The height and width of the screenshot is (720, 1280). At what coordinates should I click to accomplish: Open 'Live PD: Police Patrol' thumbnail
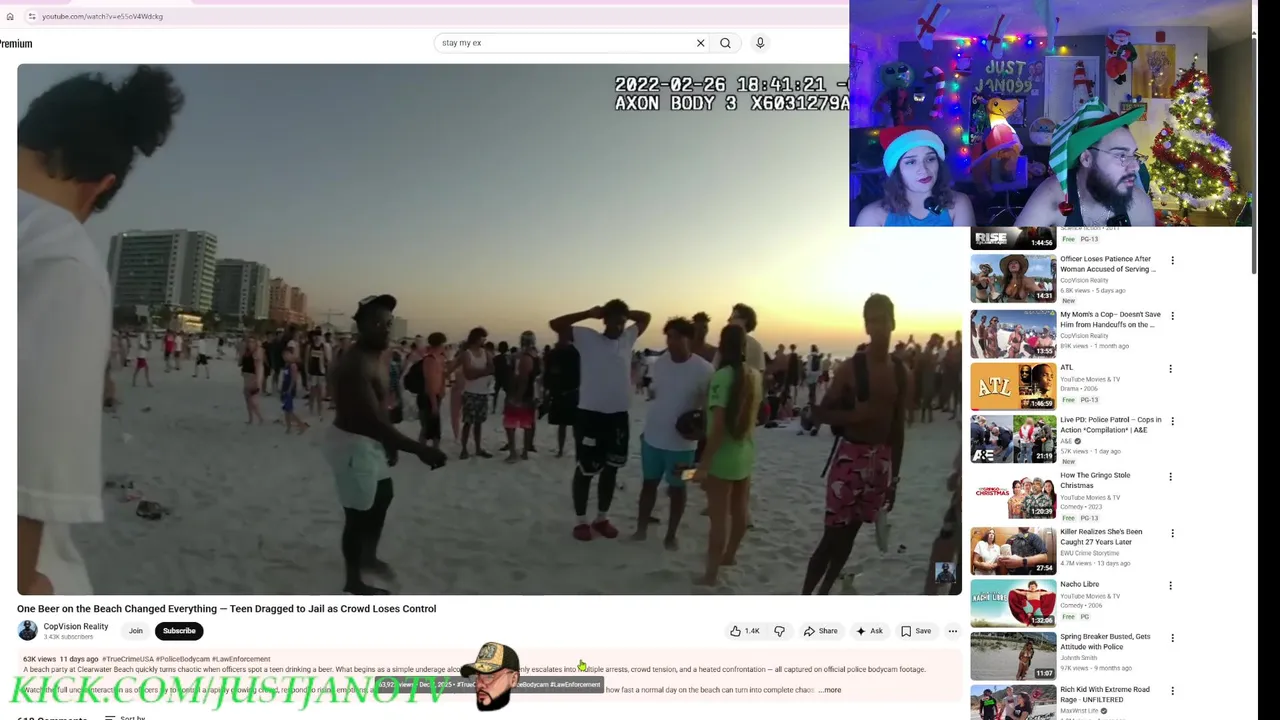(x=1013, y=439)
